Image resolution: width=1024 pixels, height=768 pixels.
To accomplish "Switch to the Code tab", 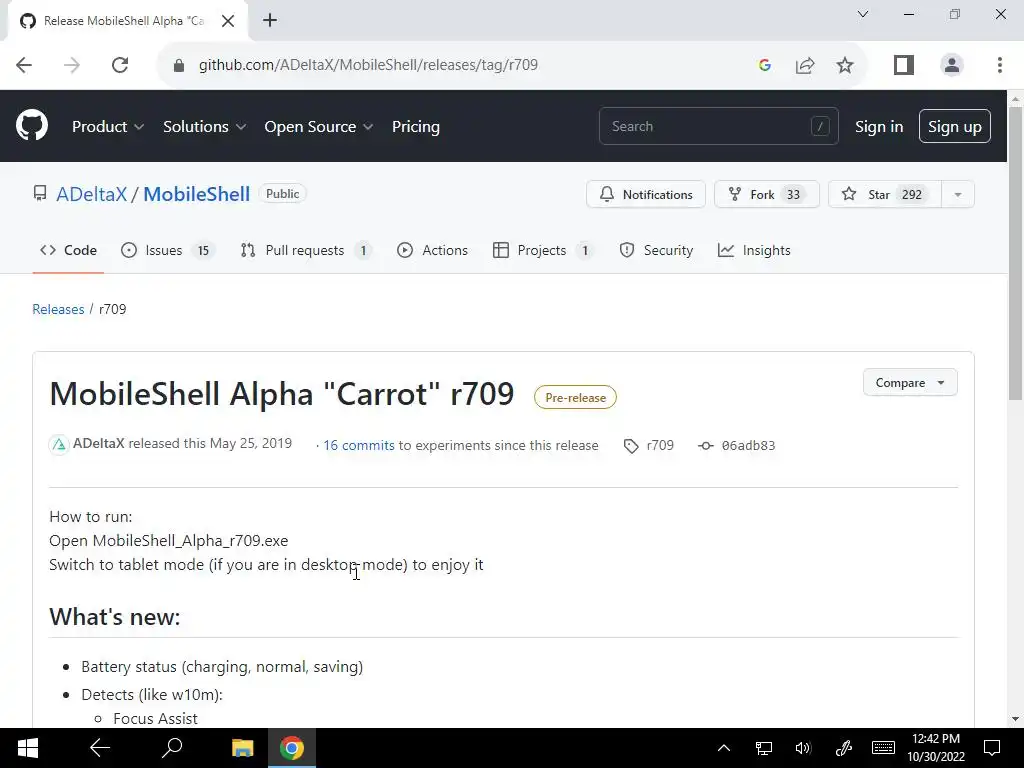I will [68, 250].
